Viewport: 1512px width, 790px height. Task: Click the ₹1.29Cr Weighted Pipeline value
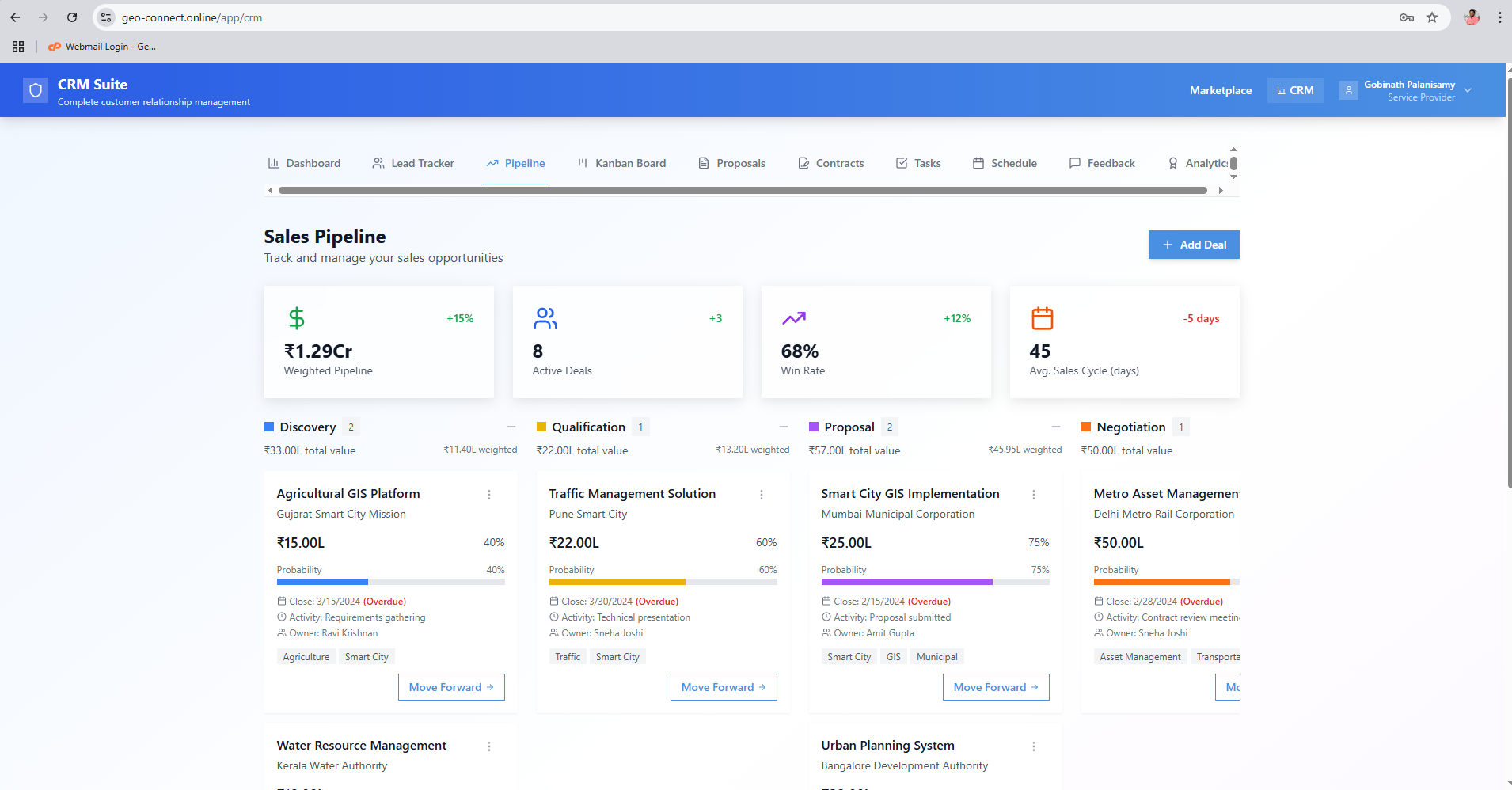(x=318, y=351)
